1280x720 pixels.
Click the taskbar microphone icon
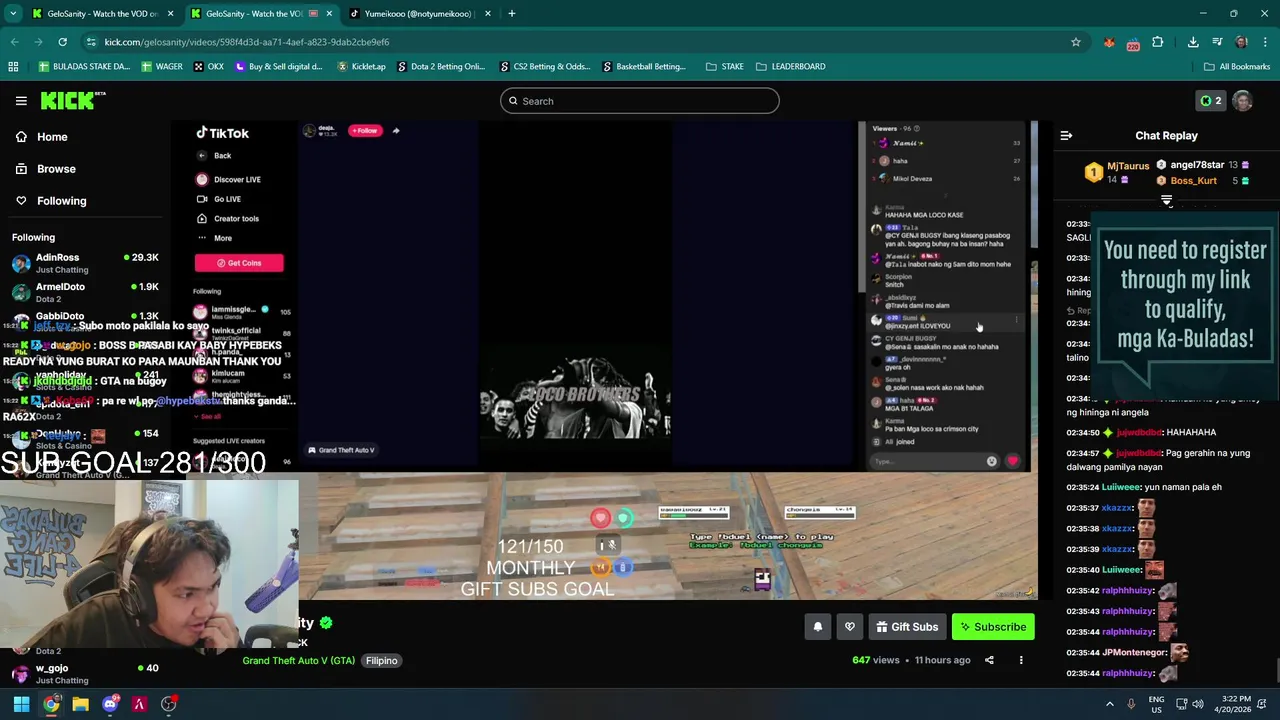click(x=1132, y=704)
